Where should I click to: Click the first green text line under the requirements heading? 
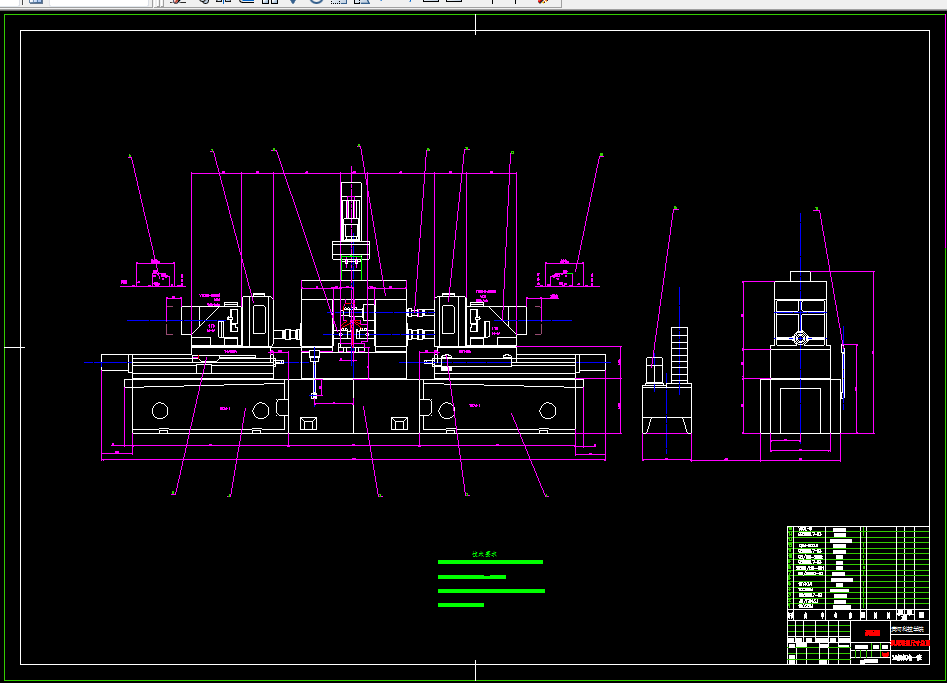490,562
